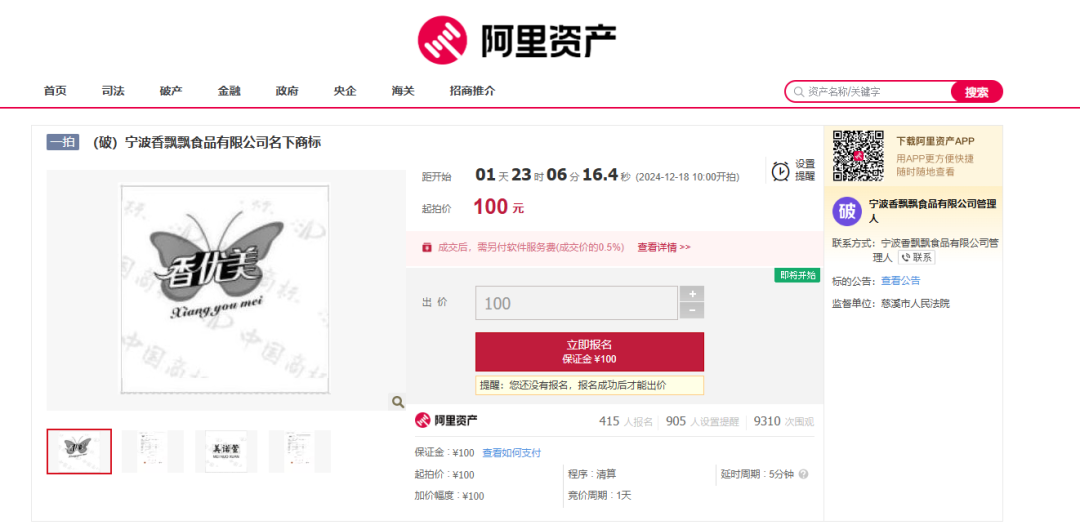Click the countdown timer 01天23时06分
The height and width of the screenshot is (525, 1080).
click(553, 175)
